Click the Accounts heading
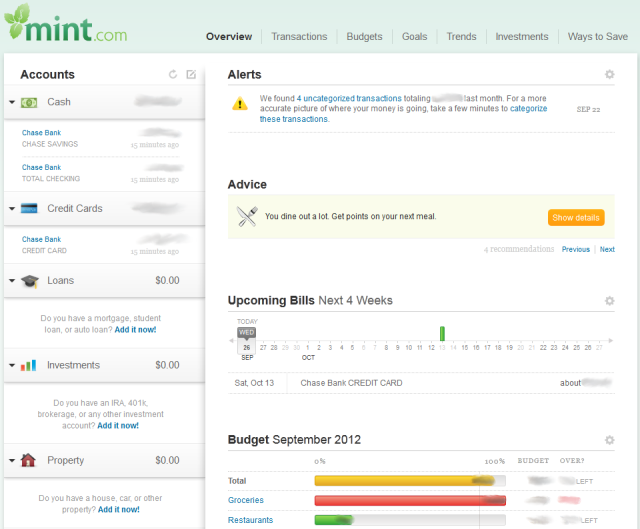Image resolution: width=640 pixels, height=529 pixels. point(47,74)
